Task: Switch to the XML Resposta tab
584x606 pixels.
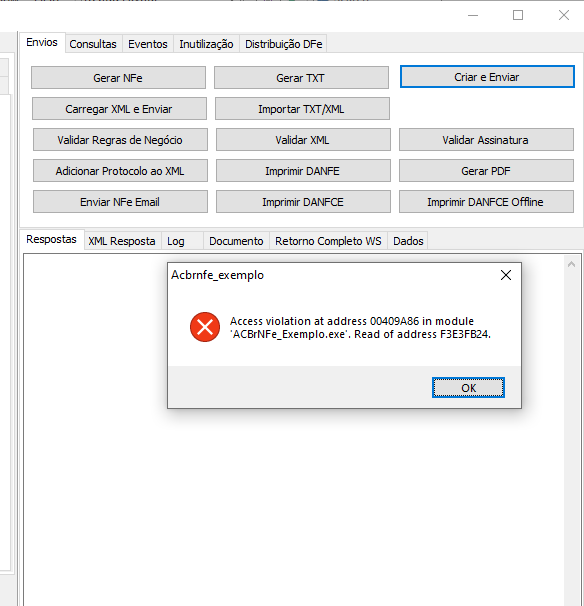Action: coord(122,241)
